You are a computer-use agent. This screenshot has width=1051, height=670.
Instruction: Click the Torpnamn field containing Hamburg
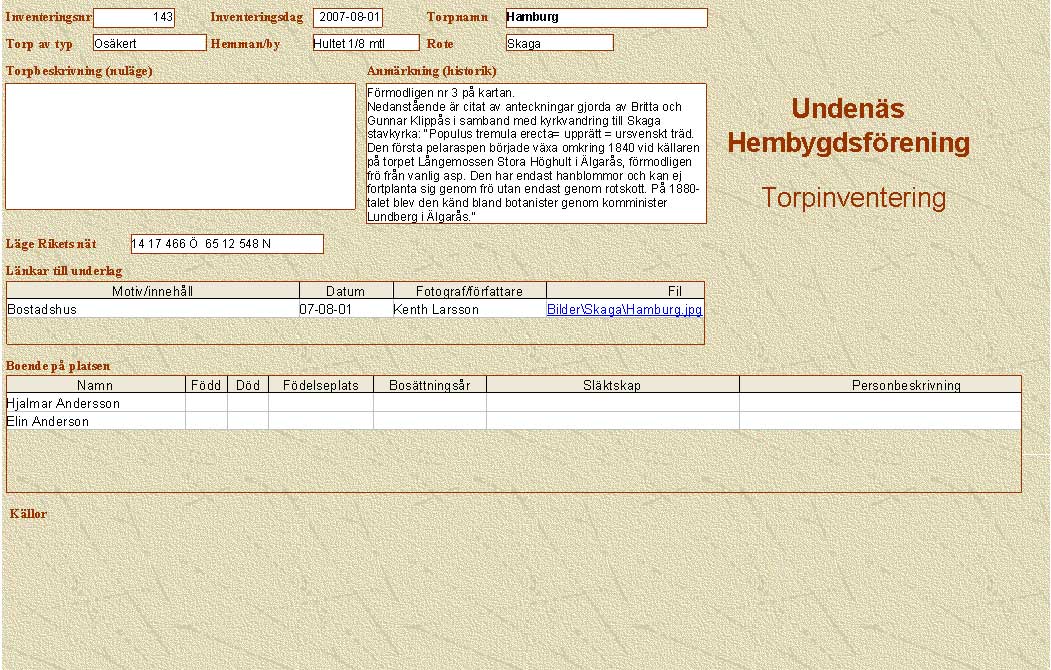tap(606, 18)
